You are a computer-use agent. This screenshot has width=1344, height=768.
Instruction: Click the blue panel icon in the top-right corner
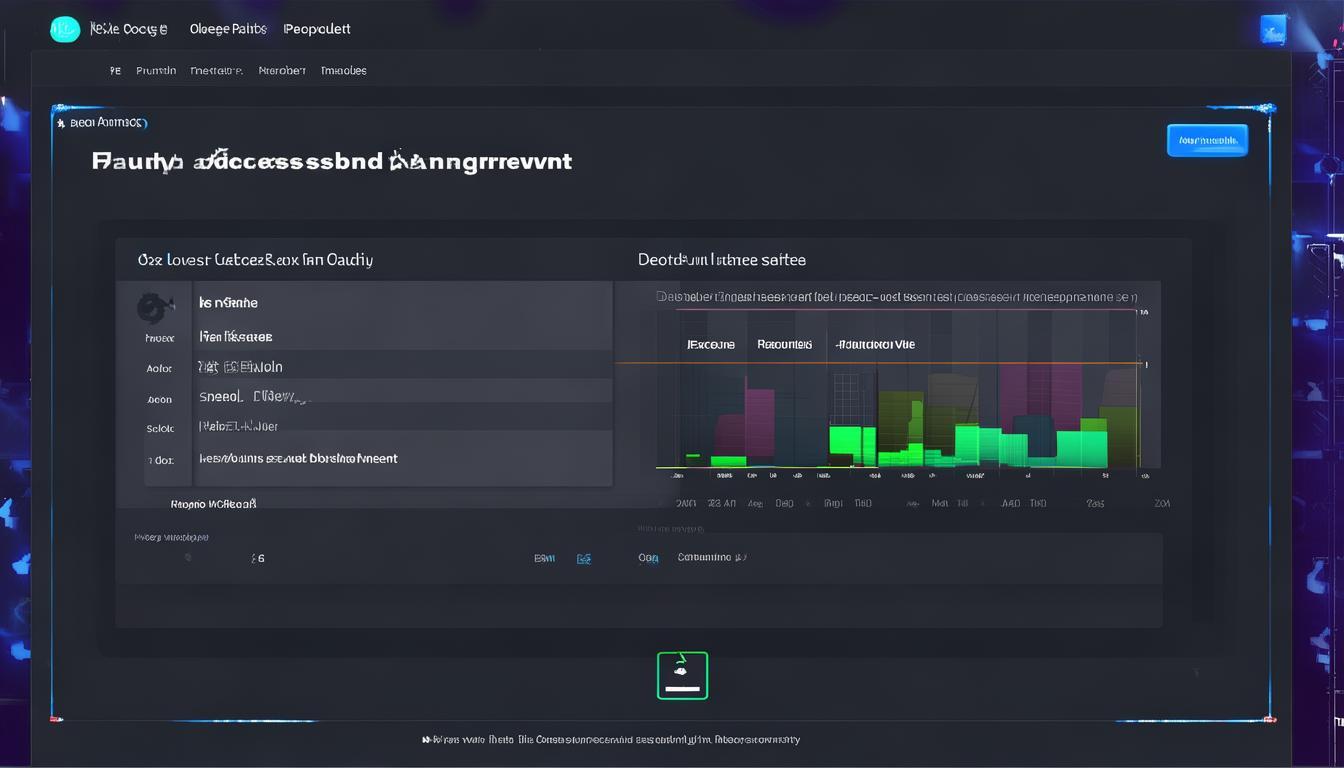coord(1274,30)
